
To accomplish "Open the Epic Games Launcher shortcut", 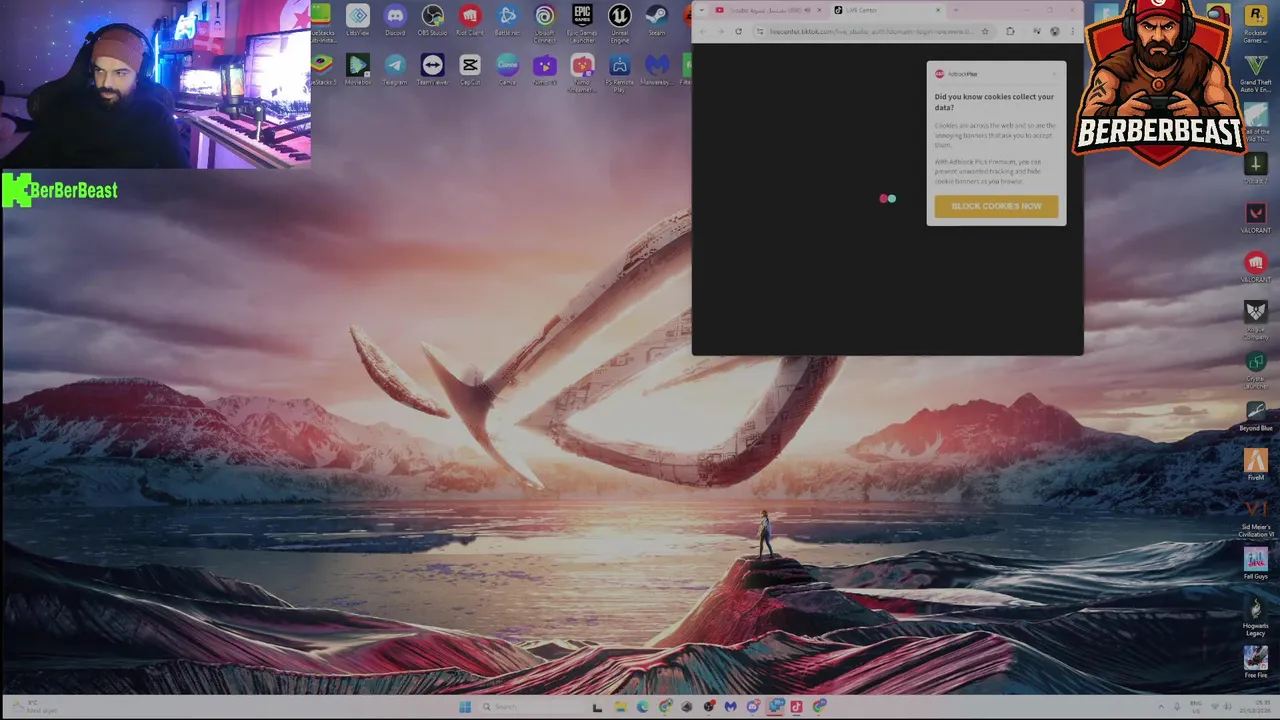I will tap(582, 22).
